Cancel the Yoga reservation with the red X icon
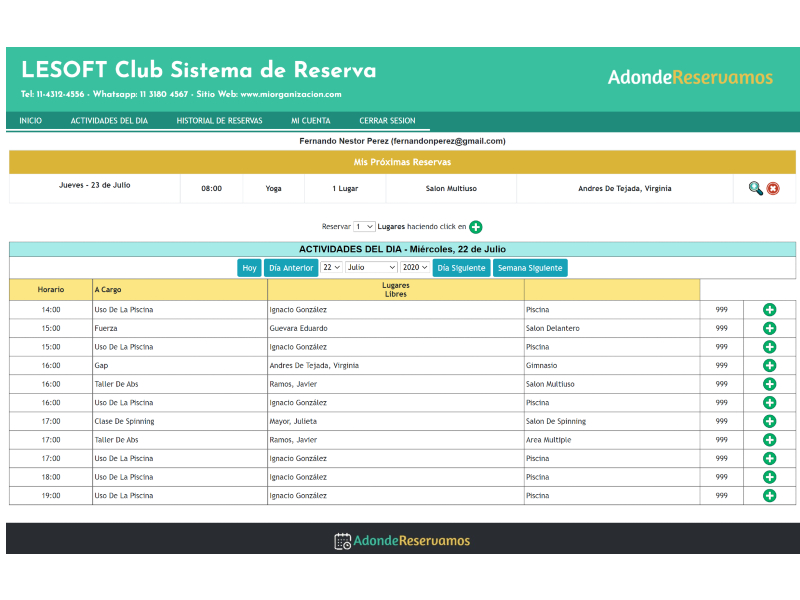The image size is (800, 600). 773,188
